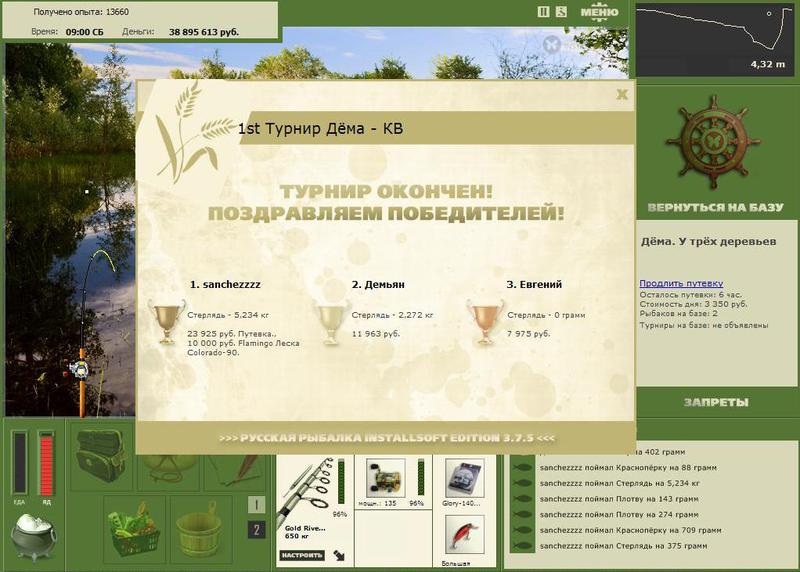
Task: Close the tournament results dialog
Action: [622, 94]
